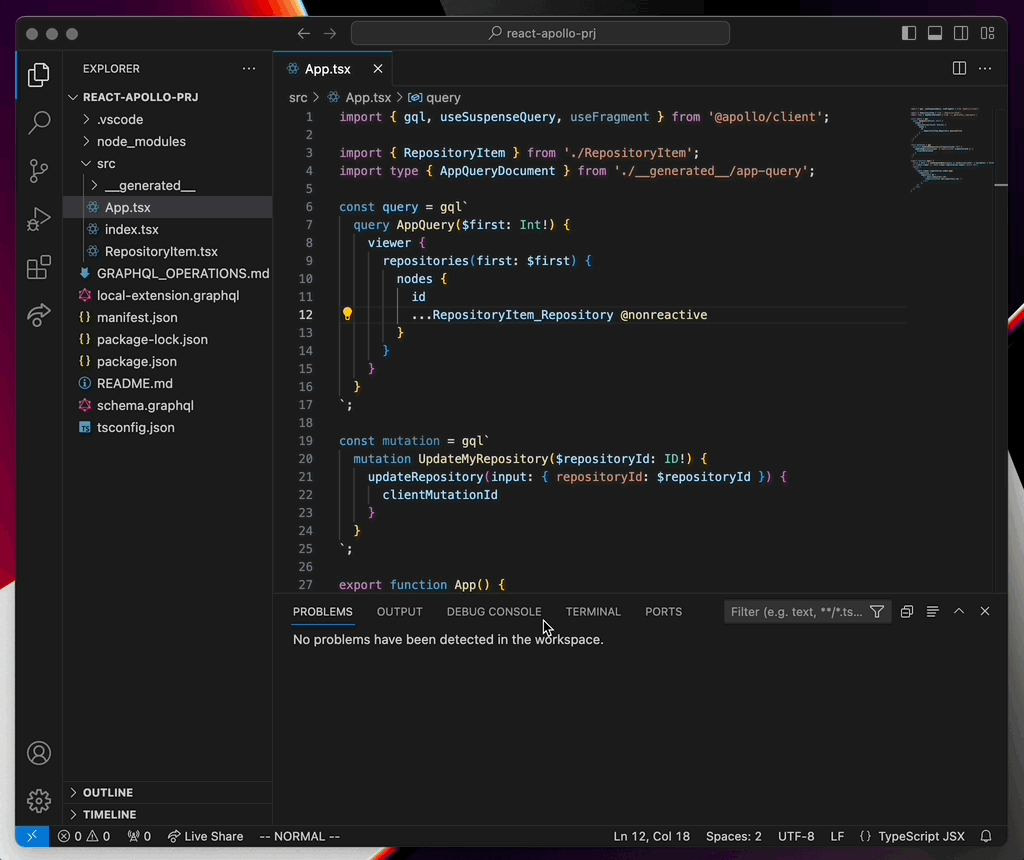Click the Go Back arrow

pos(304,33)
